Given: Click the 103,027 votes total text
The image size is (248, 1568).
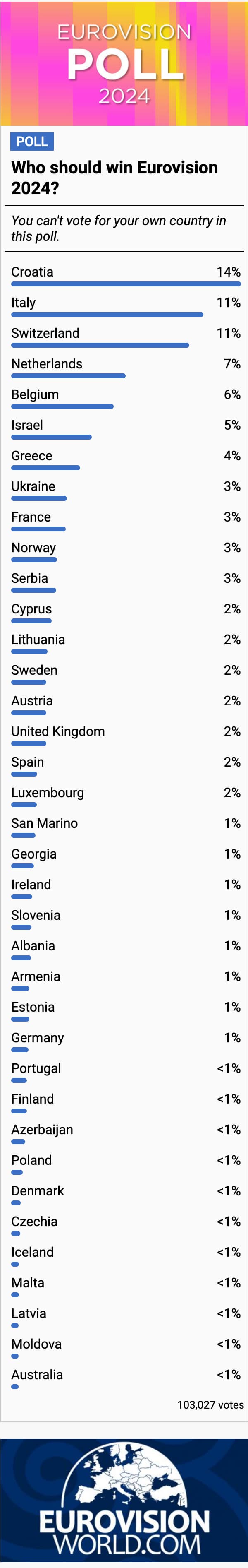Looking at the screenshot, I should click(210, 1404).
